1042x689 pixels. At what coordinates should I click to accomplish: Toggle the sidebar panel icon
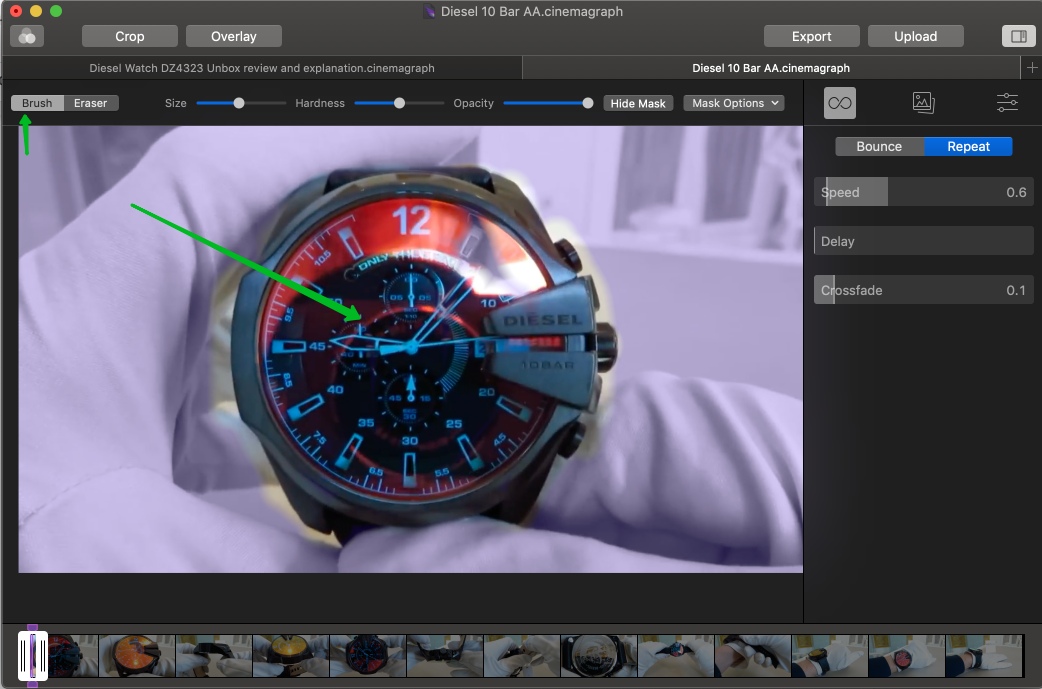tap(1018, 37)
